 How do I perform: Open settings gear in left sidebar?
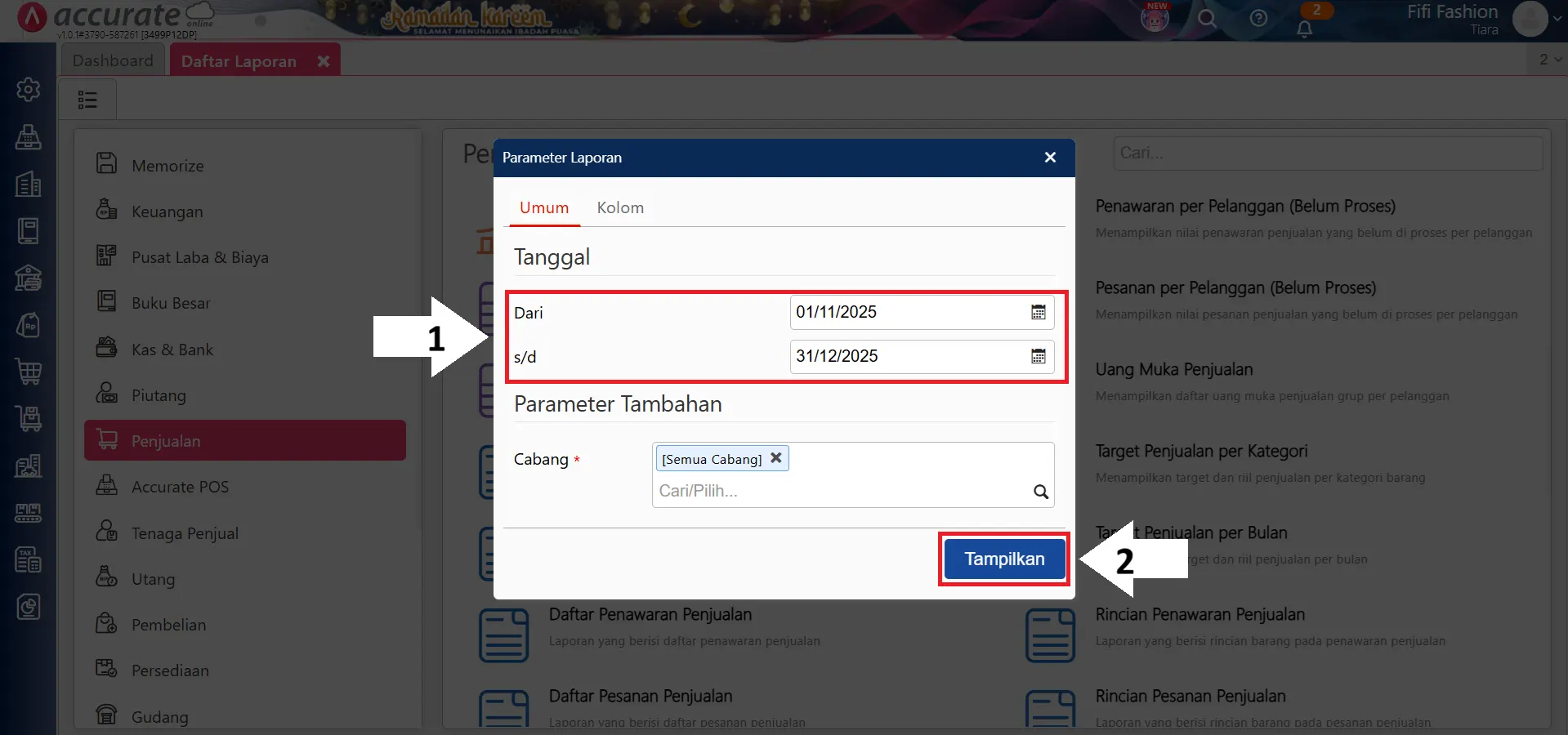[x=29, y=89]
